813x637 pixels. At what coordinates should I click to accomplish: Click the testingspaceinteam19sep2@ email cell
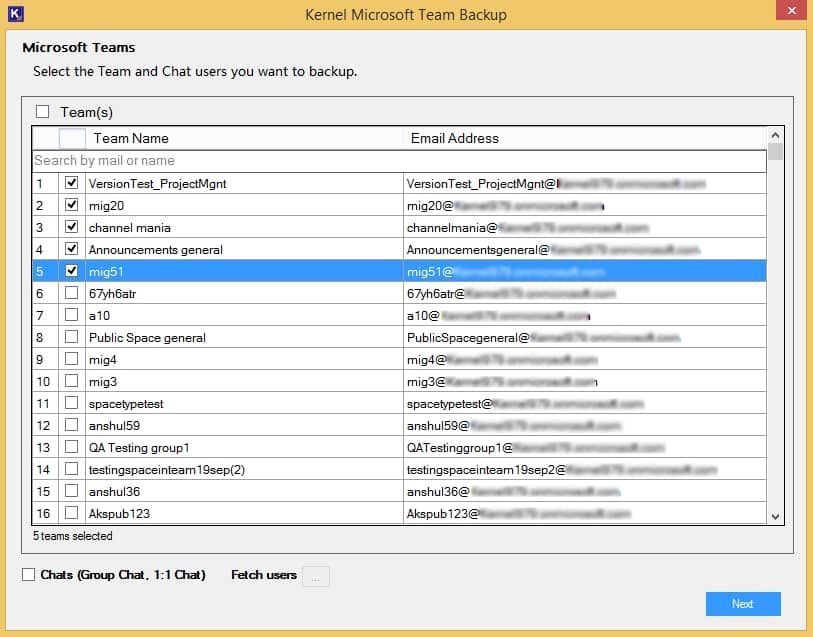coord(584,470)
